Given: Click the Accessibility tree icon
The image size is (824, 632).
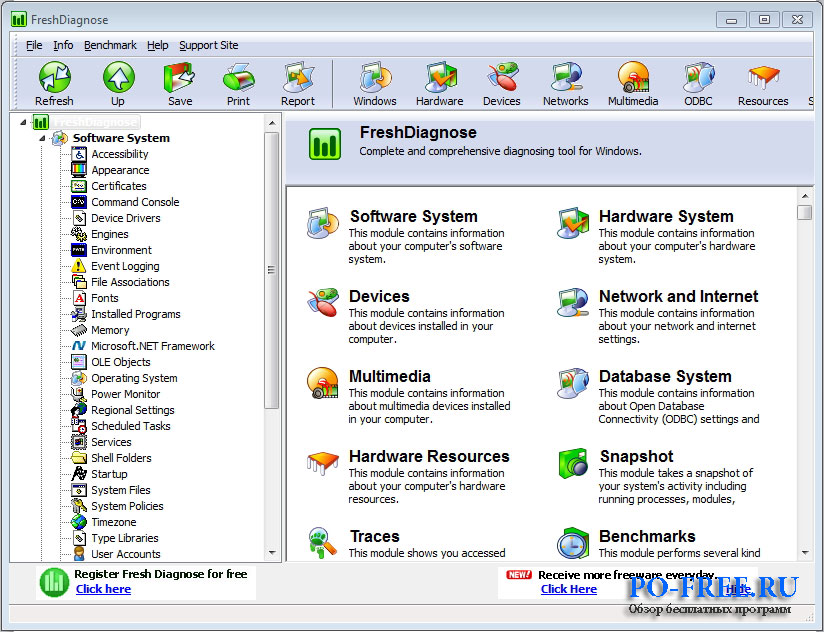Looking at the screenshot, I should click(79, 154).
